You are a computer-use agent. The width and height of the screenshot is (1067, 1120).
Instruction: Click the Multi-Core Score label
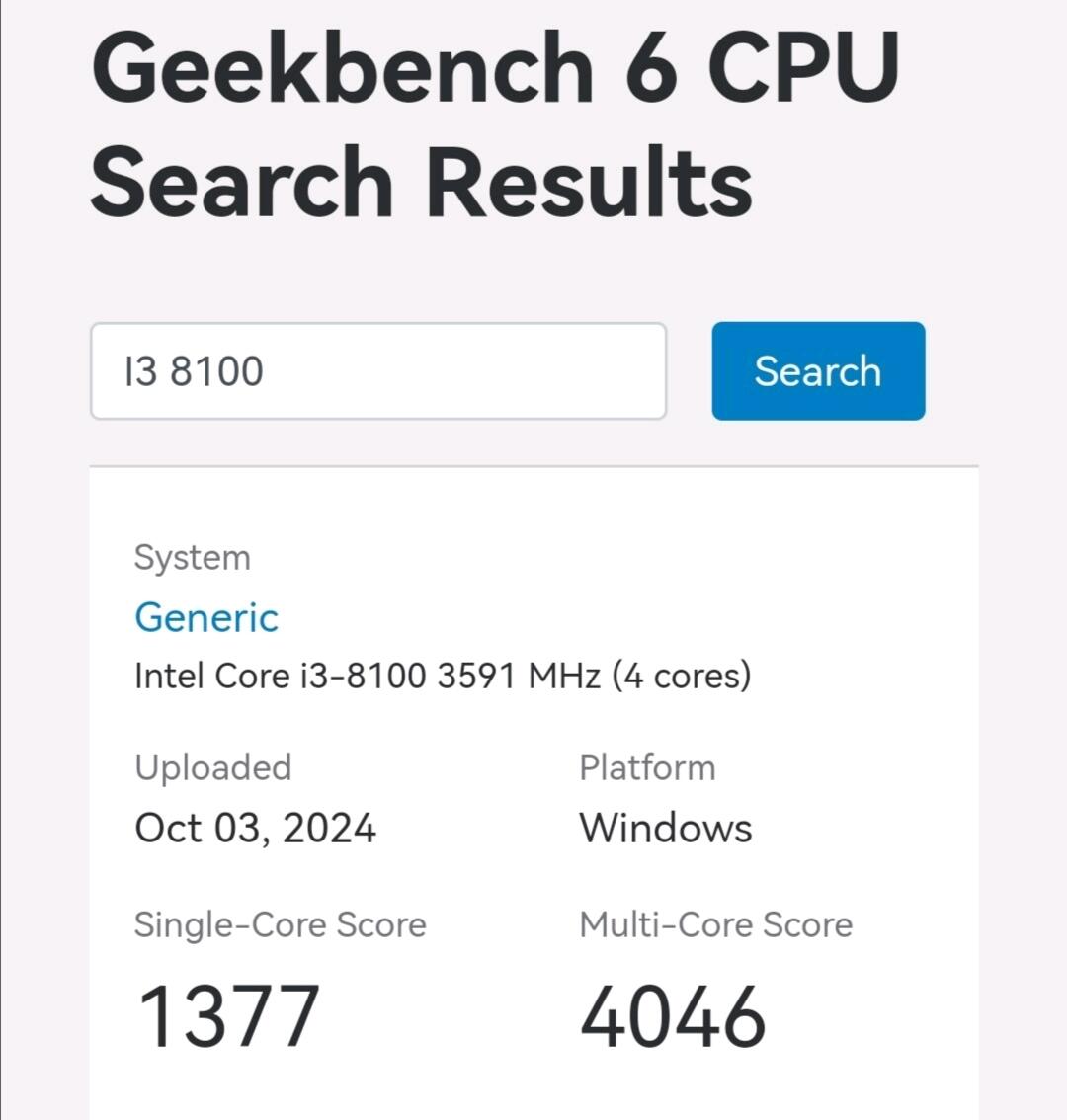[x=716, y=924]
